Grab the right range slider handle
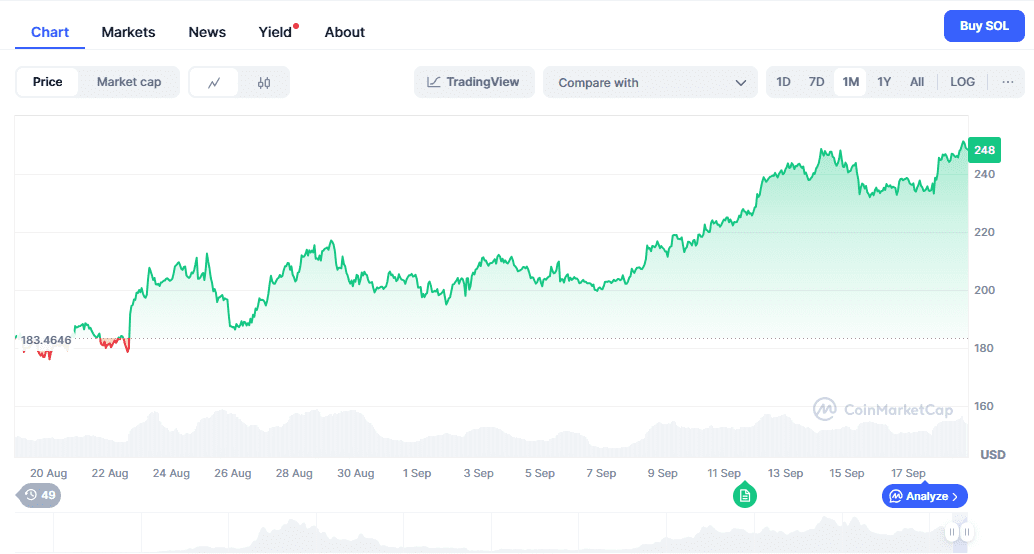1034x554 pixels. 967,532
